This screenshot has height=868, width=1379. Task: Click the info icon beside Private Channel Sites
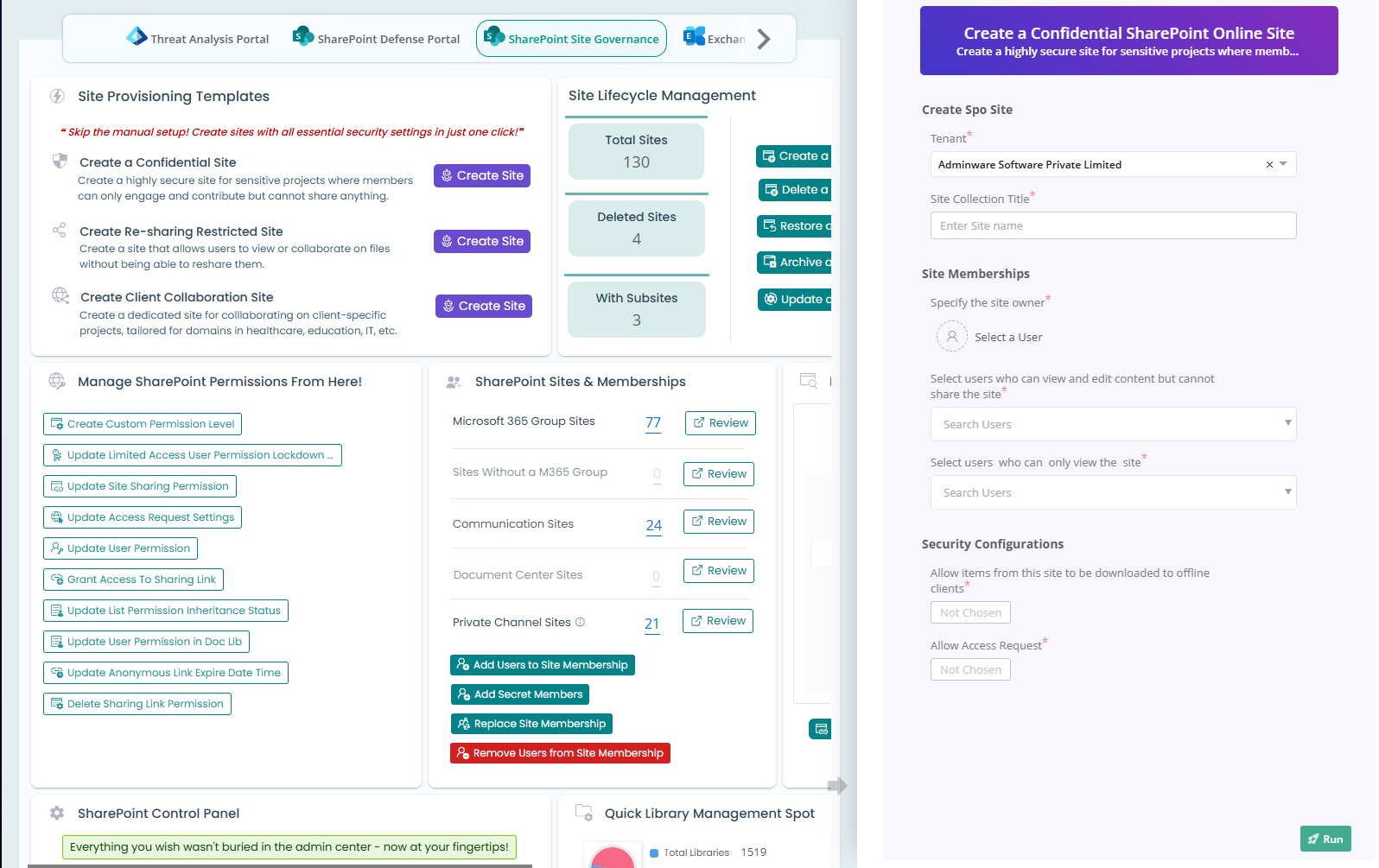pos(580,622)
